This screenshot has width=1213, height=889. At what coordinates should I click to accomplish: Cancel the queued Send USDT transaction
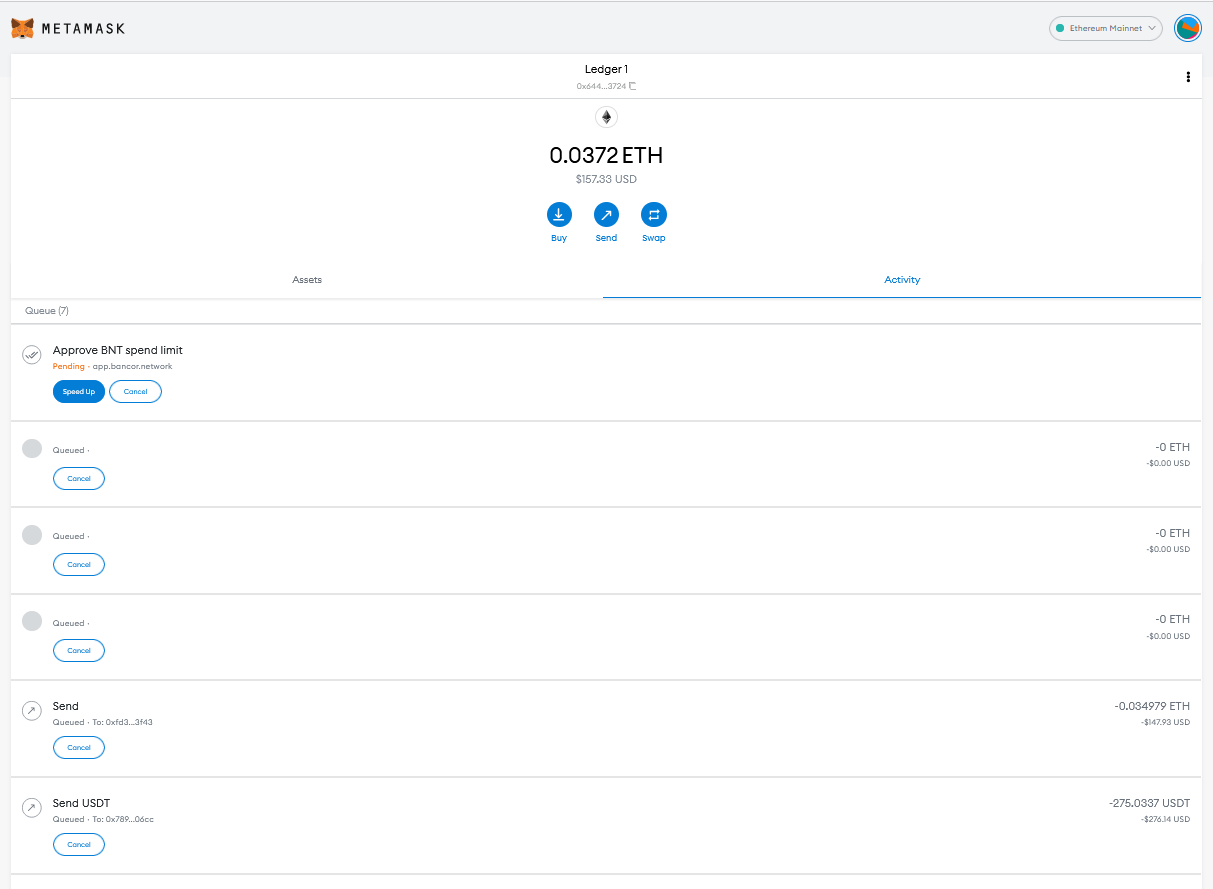(x=79, y=844)
